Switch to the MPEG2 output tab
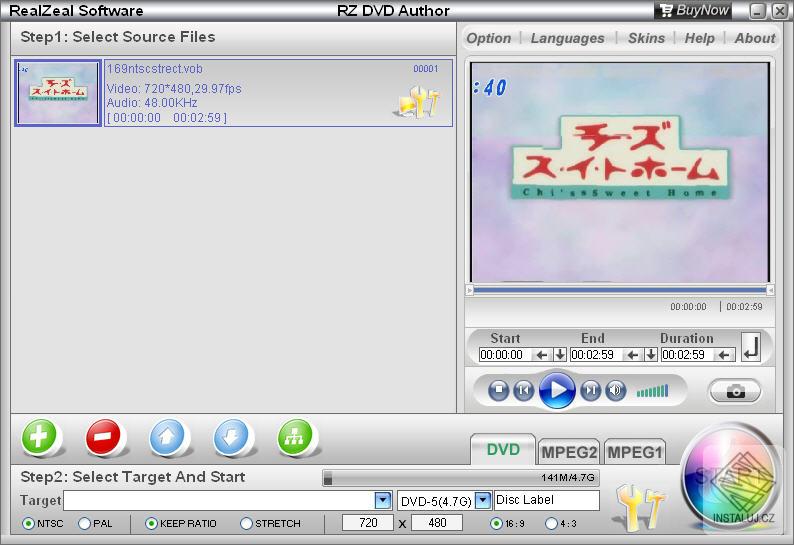The height and width of the screenshot is (545, 794). (569, 451)
